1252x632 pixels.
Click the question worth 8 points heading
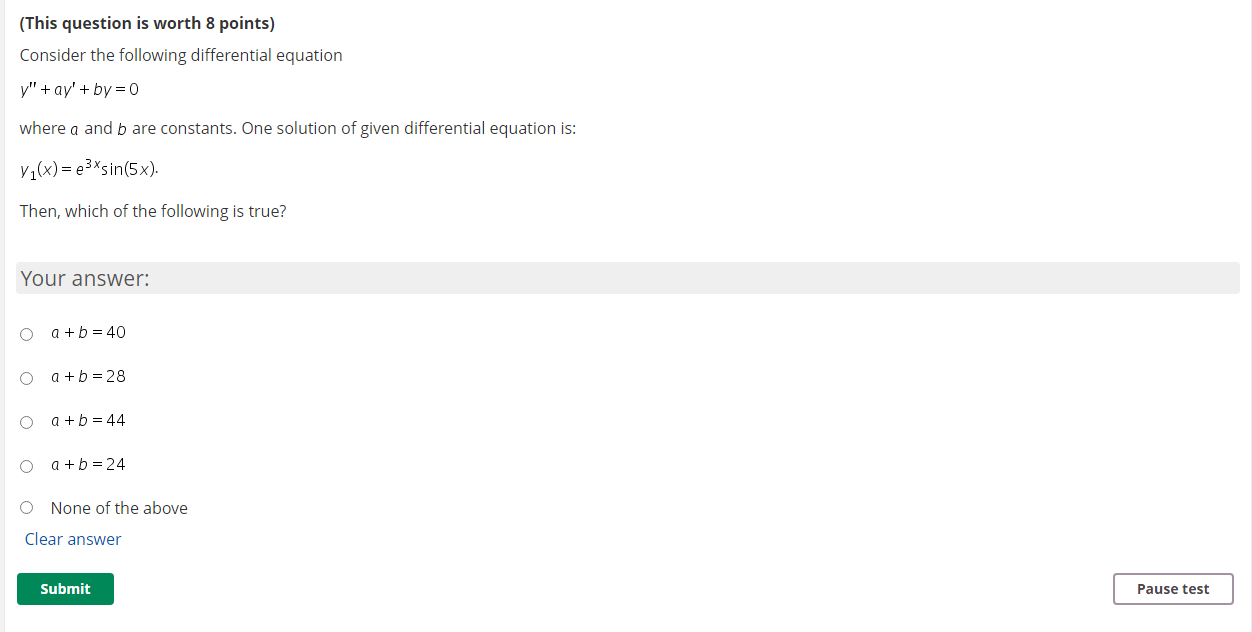coord(147,22)
